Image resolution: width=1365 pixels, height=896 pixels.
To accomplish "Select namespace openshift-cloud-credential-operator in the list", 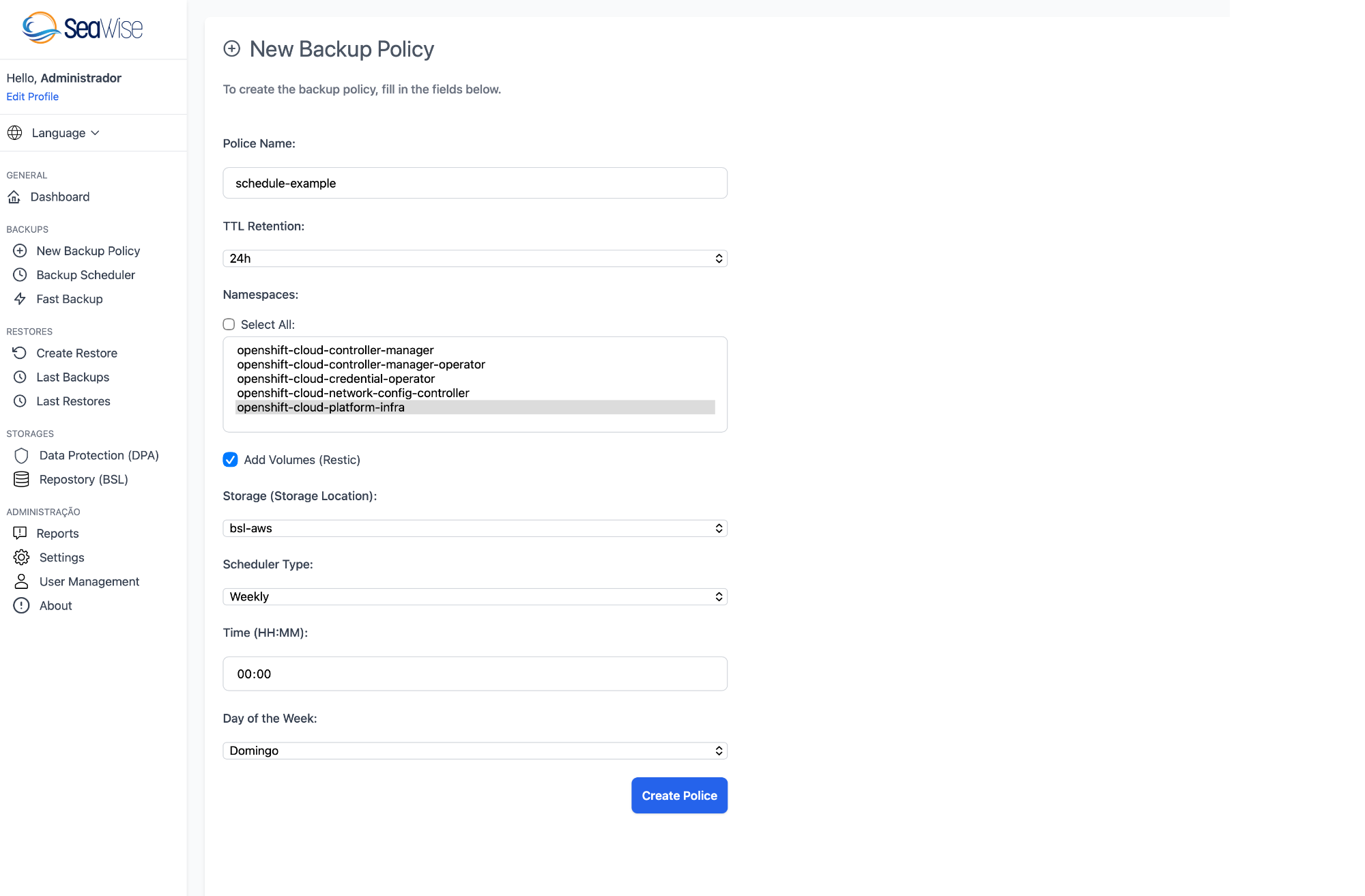I will [336, 378].
